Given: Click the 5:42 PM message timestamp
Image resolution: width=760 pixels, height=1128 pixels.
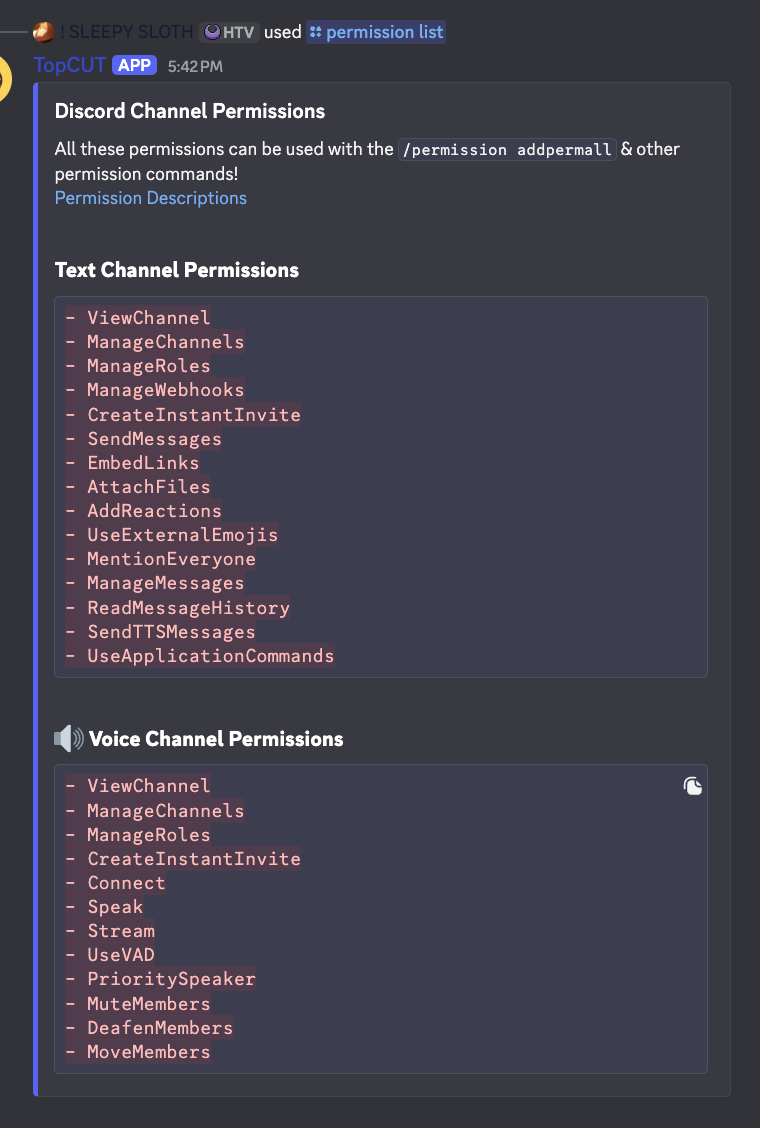Looking at the screenshot, I should tap(195, 67).
